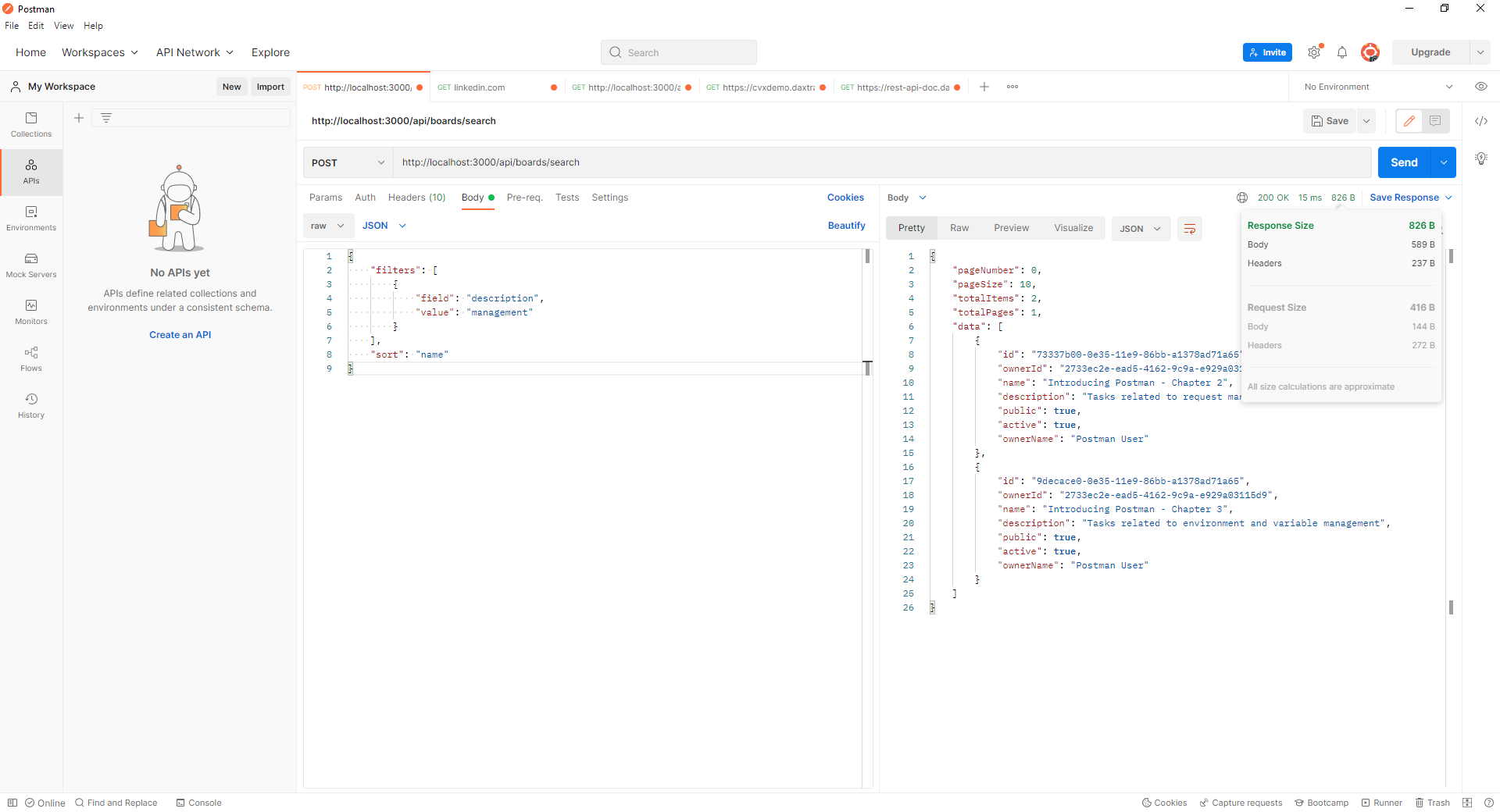Open the code snippet panel icon
This screenshot has height=812, width=1500.
click(1481, 121)
